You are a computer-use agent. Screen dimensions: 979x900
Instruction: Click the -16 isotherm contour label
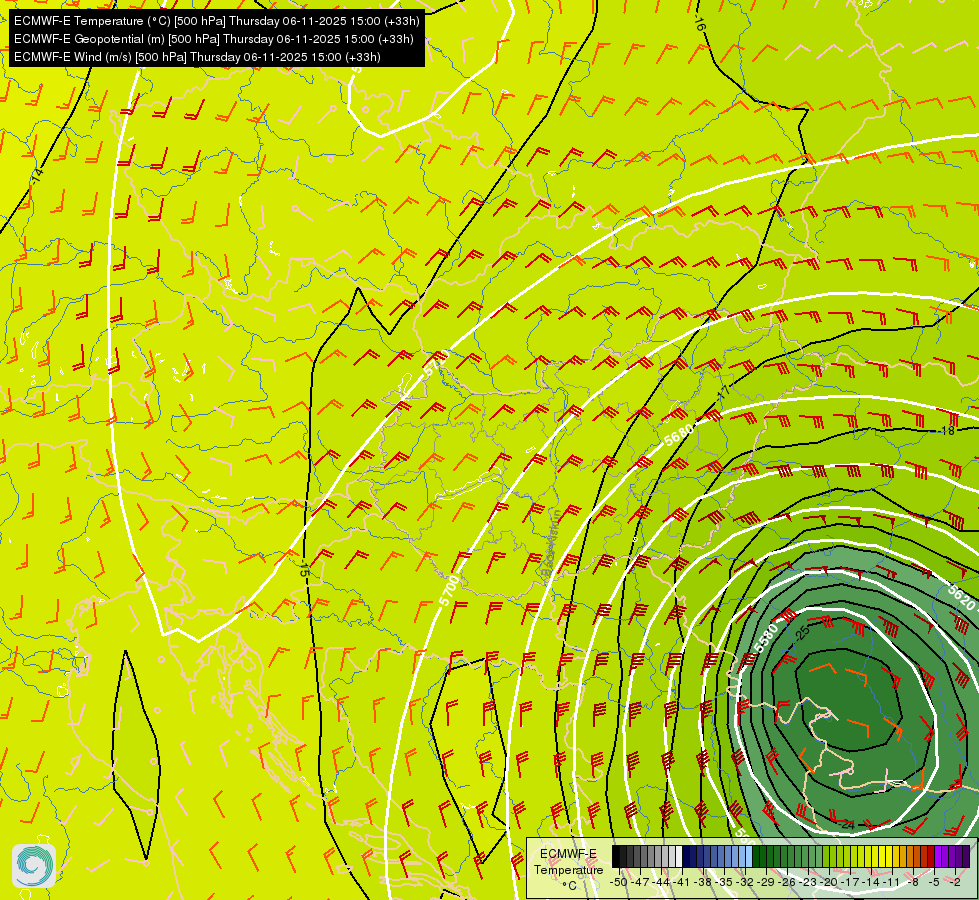tap(699, 24)
